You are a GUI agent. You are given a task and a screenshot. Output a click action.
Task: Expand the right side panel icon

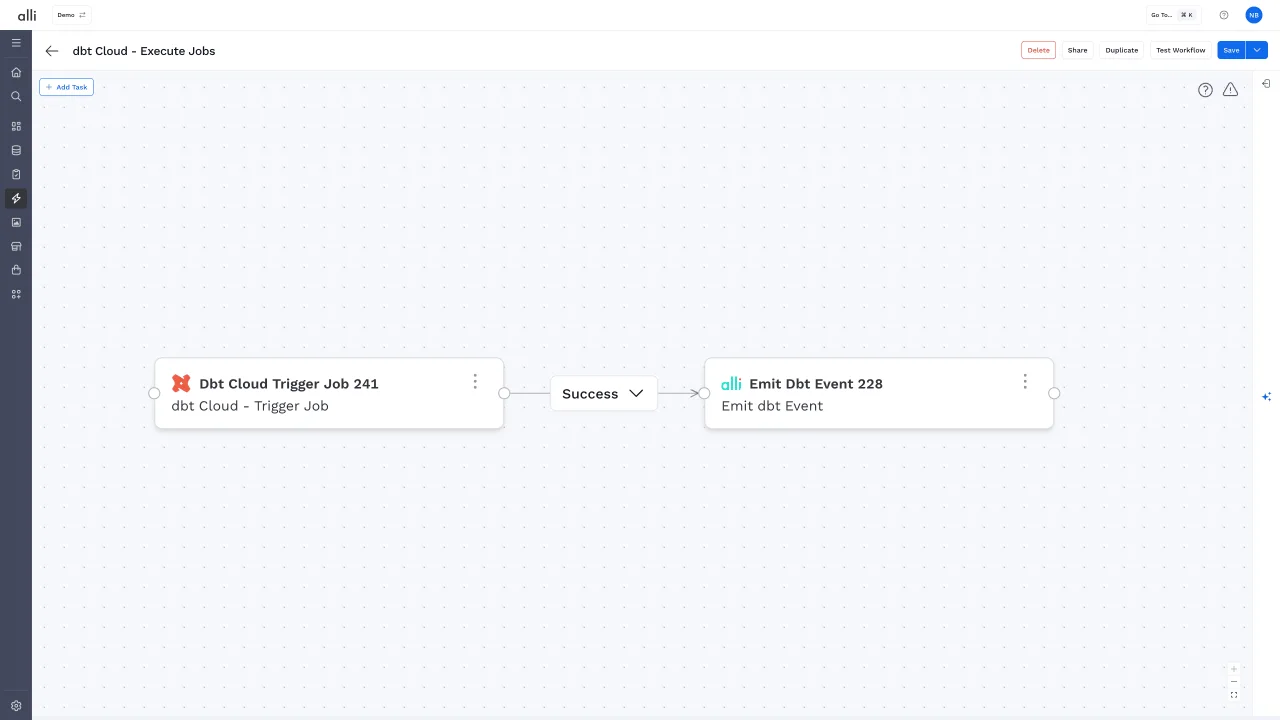[1266, 84]
